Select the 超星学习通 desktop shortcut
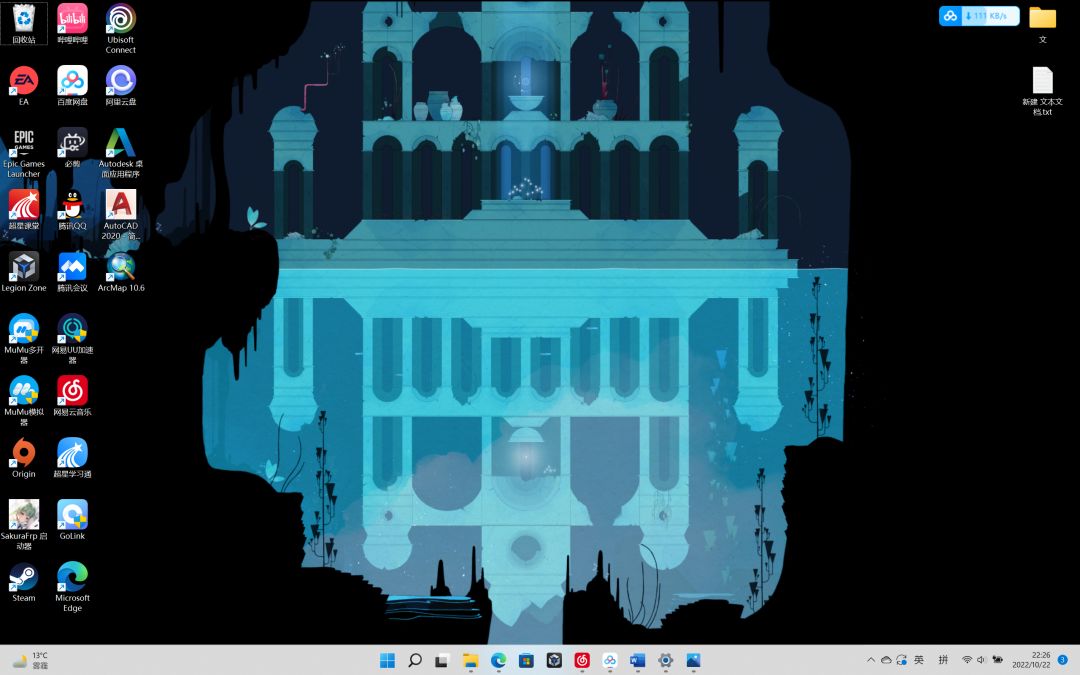This screenshot has height=675, width=1080. point(72,457)
